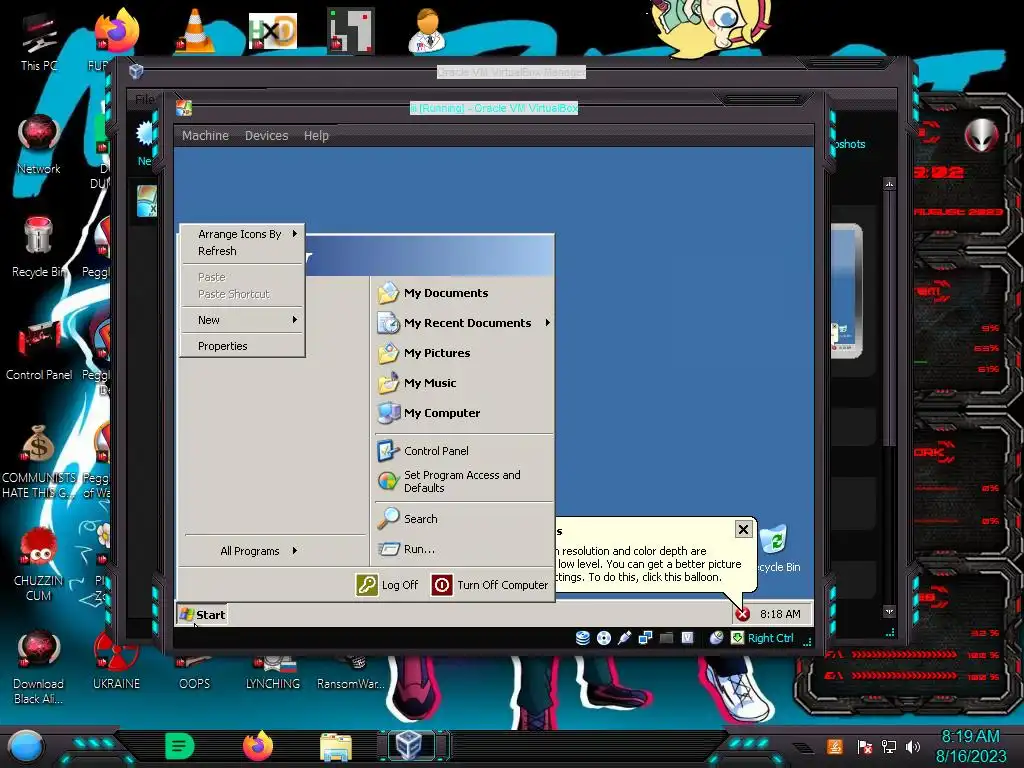Click the XP Start button
This screenshot has height=768, width=1024.
[x=202, y=615]
